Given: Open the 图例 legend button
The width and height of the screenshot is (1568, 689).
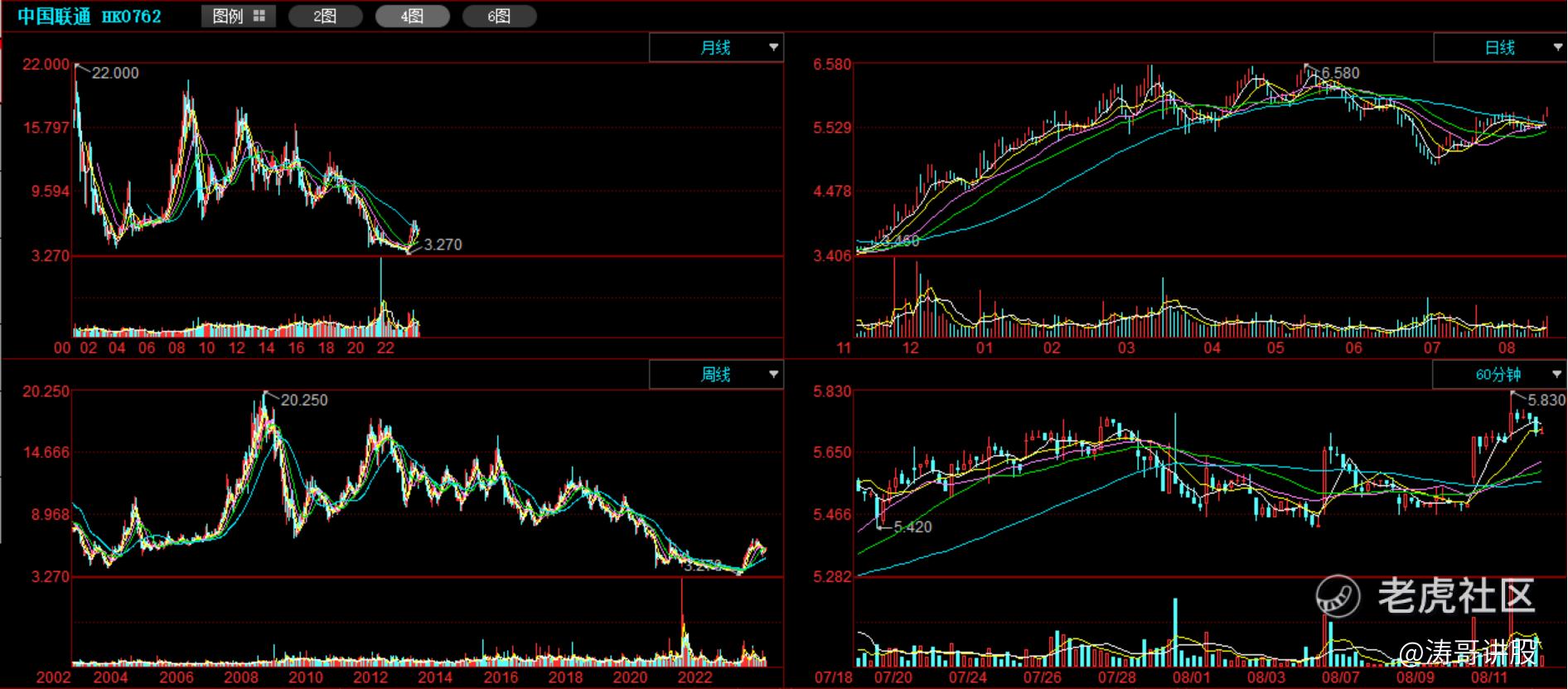Looking at the screenshot, I should pos(239,16).
